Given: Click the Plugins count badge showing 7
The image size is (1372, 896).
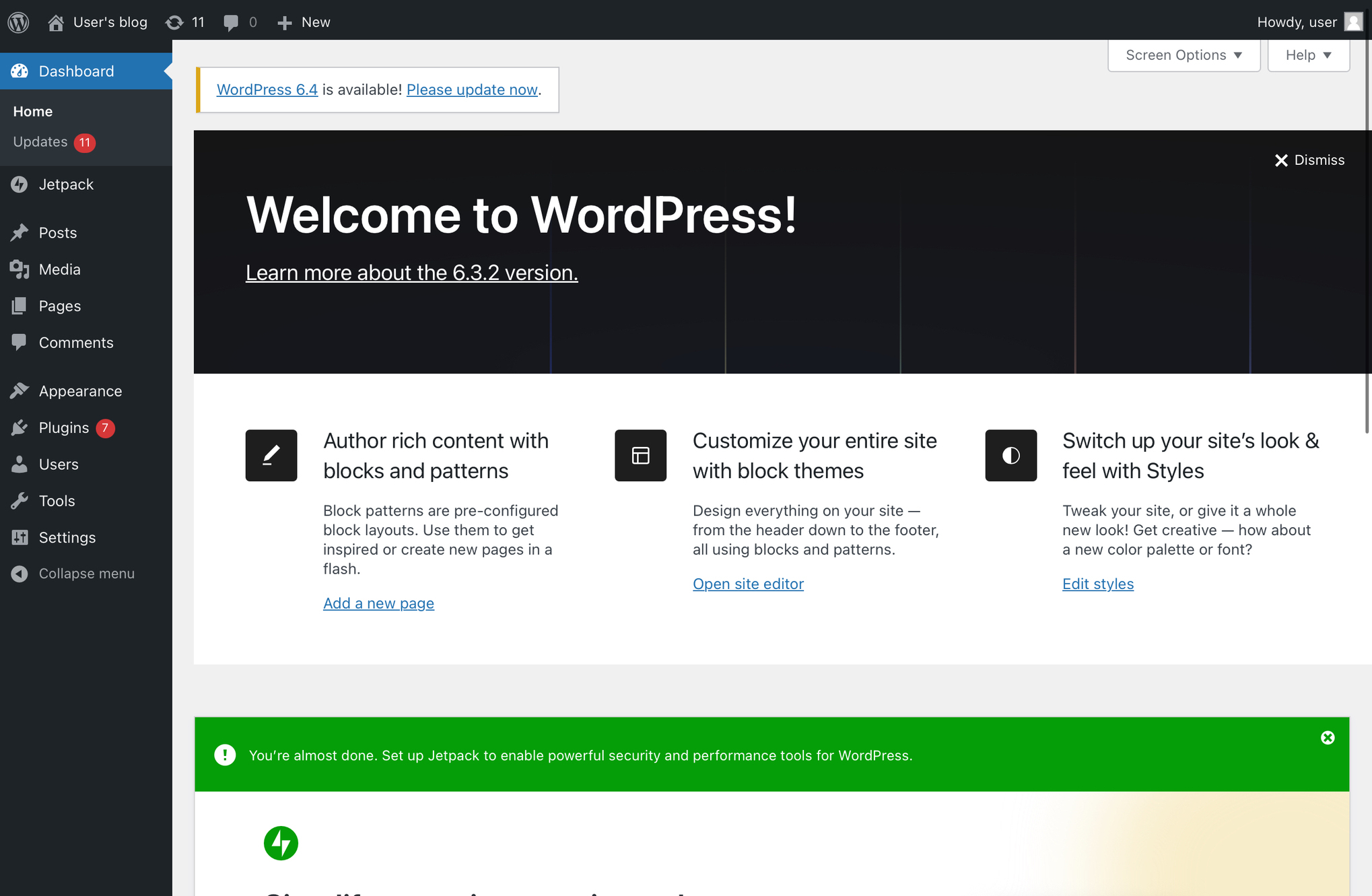Looking at the screenshot, I should 105,428.
